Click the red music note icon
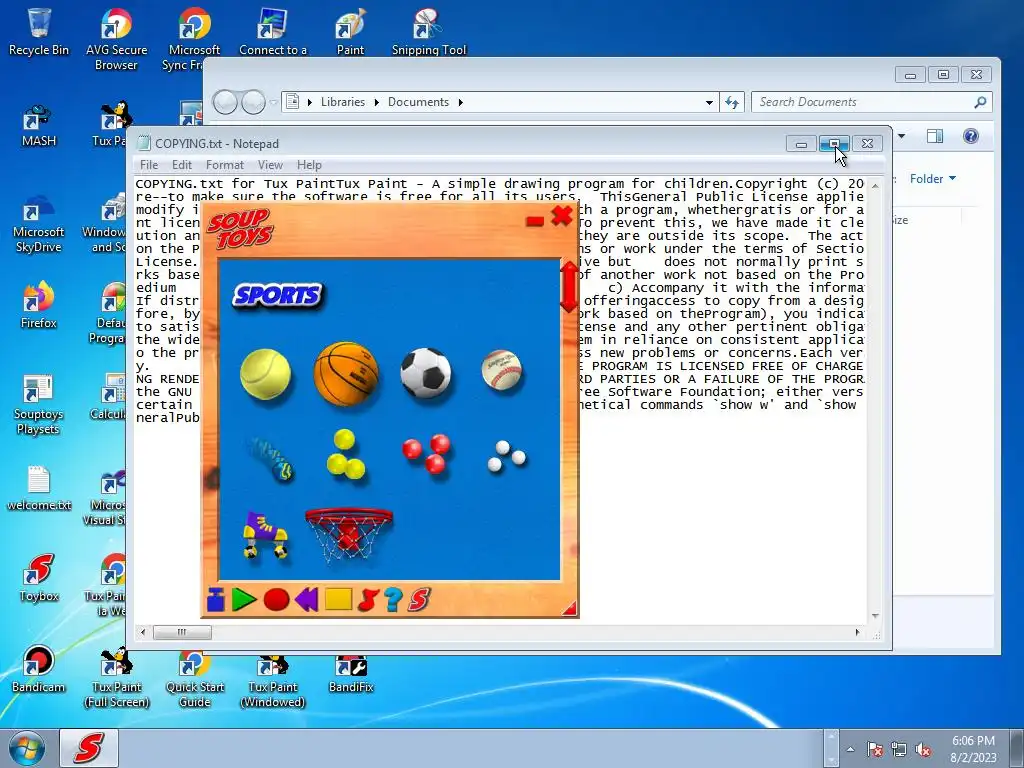The image size is (1024, 768). (x=368, y=600)
